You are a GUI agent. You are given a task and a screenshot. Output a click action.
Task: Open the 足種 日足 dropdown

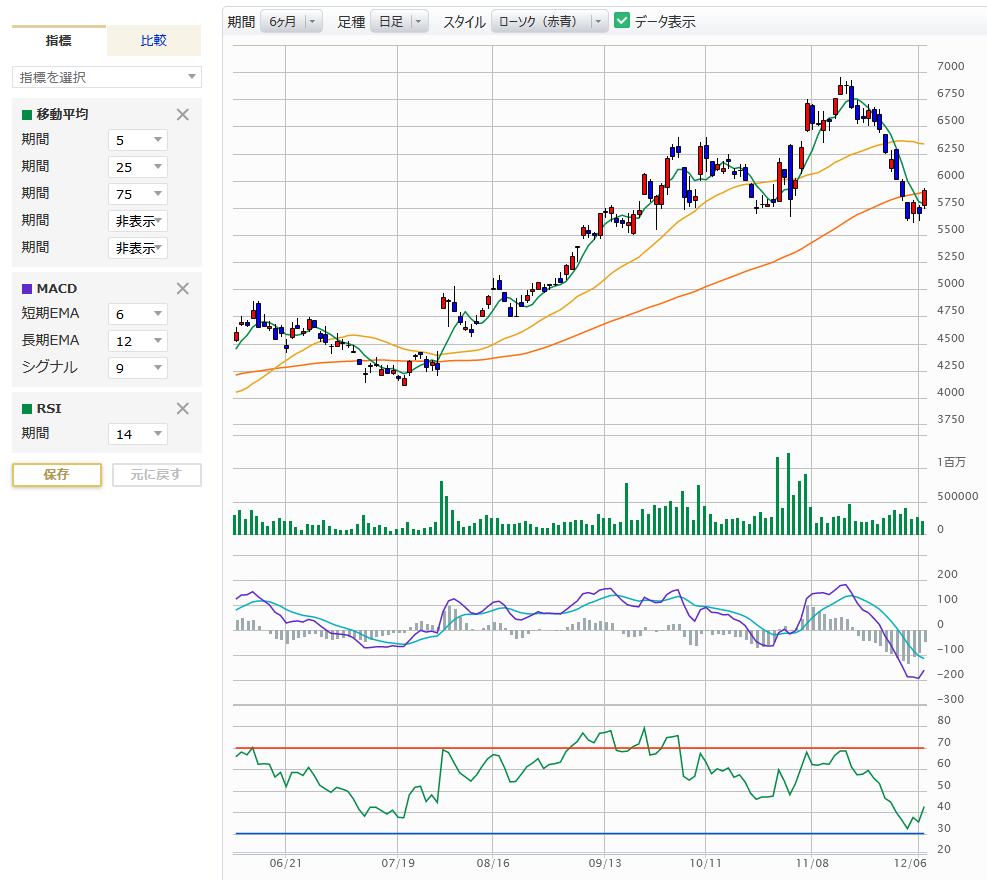click(398, 21)
